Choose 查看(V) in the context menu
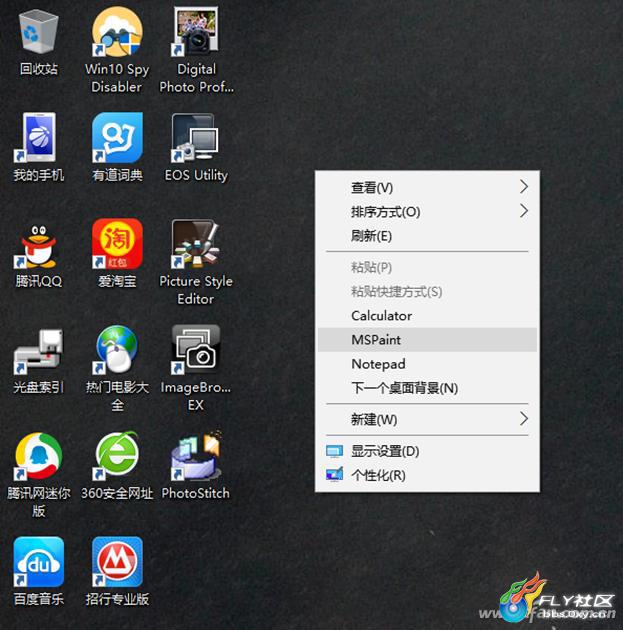This screenshot has width=623, height=630. click(x=427, y=187)
